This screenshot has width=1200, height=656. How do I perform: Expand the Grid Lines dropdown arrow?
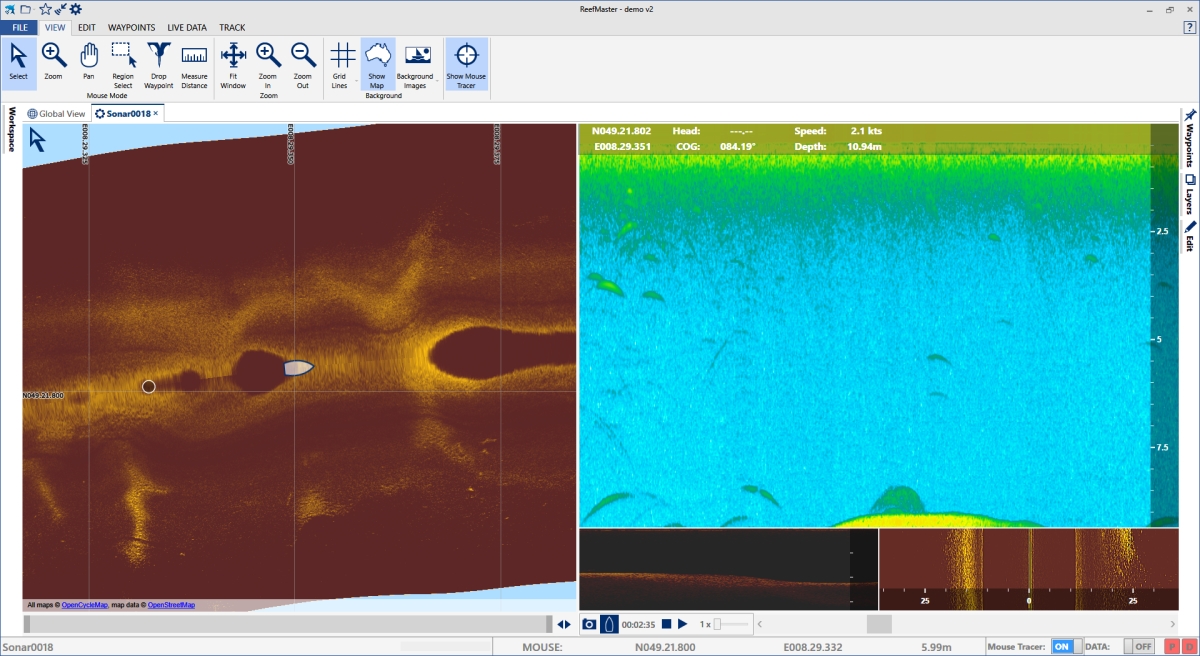pyautogui.click(x=356, y=80)
